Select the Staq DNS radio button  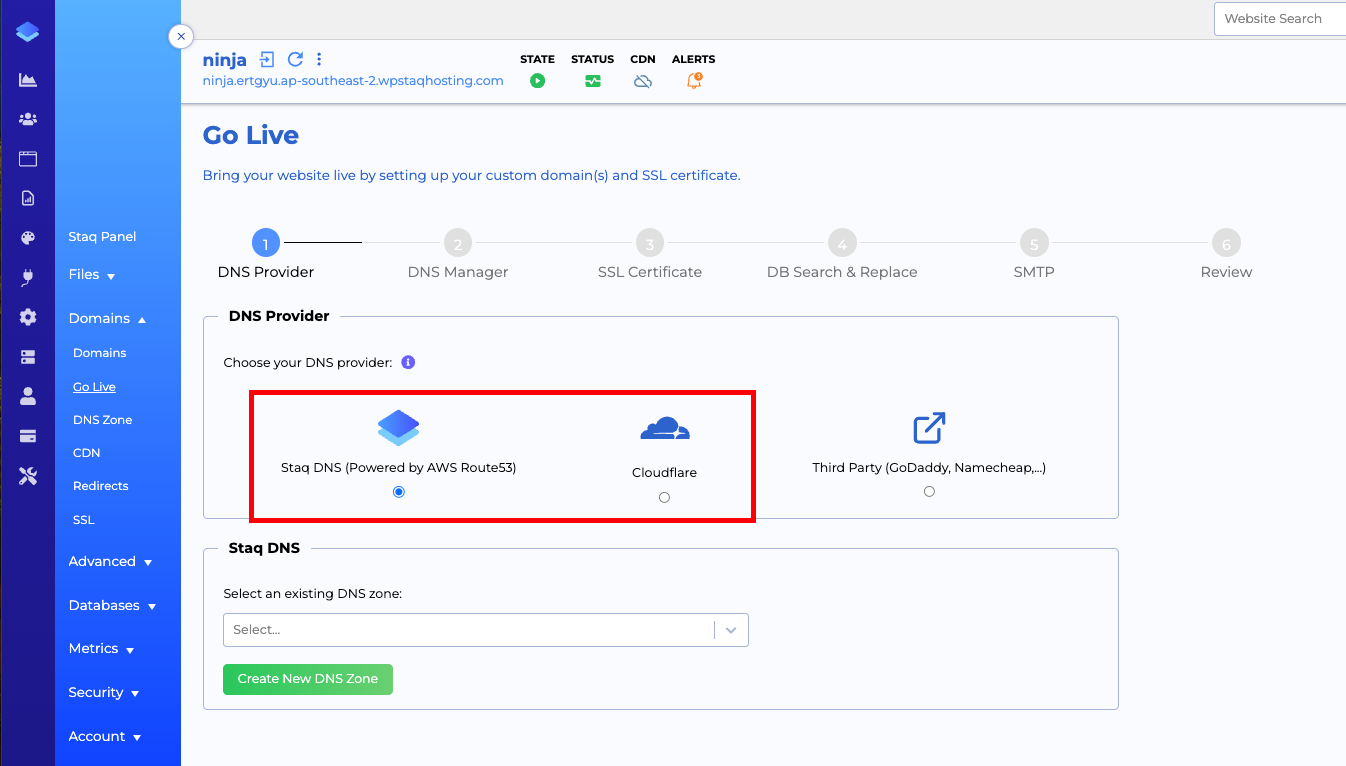pos(399,492)
